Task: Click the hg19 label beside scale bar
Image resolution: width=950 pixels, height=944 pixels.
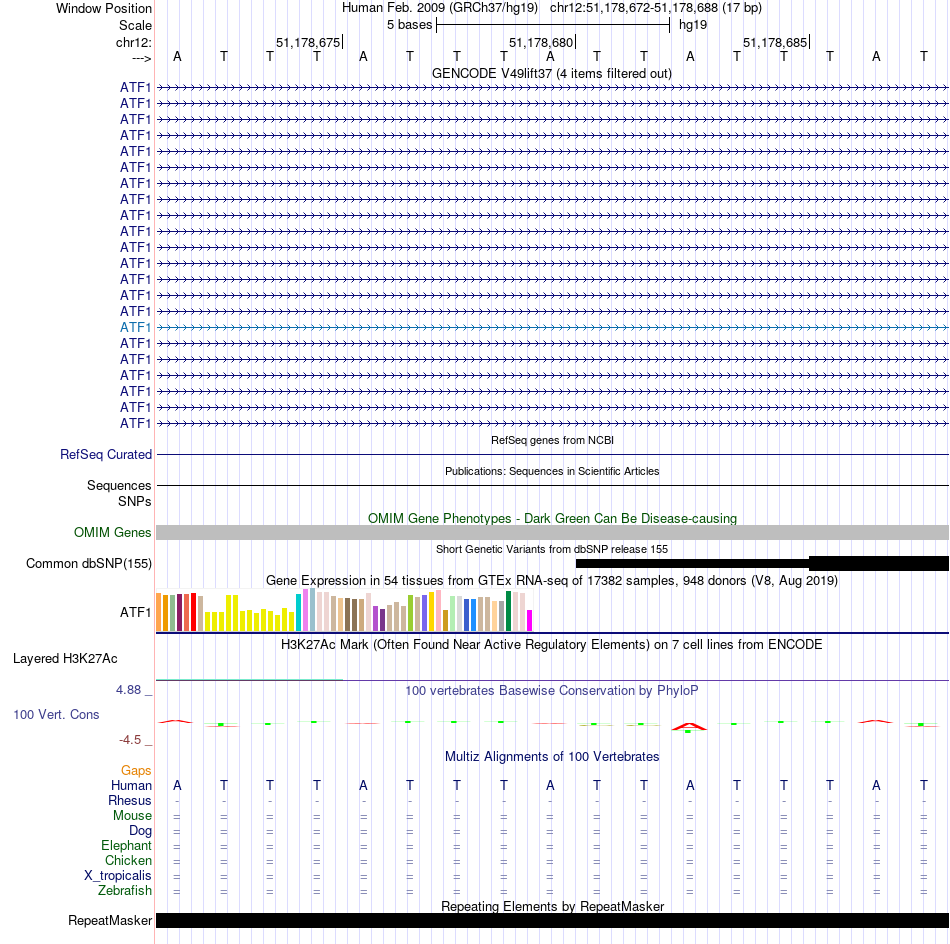Action: (693, 25)
